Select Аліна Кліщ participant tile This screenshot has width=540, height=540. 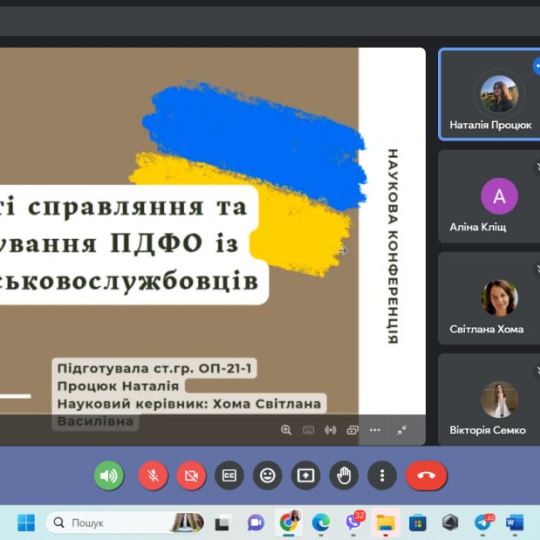pyautogui.click(x=490, y=196)
